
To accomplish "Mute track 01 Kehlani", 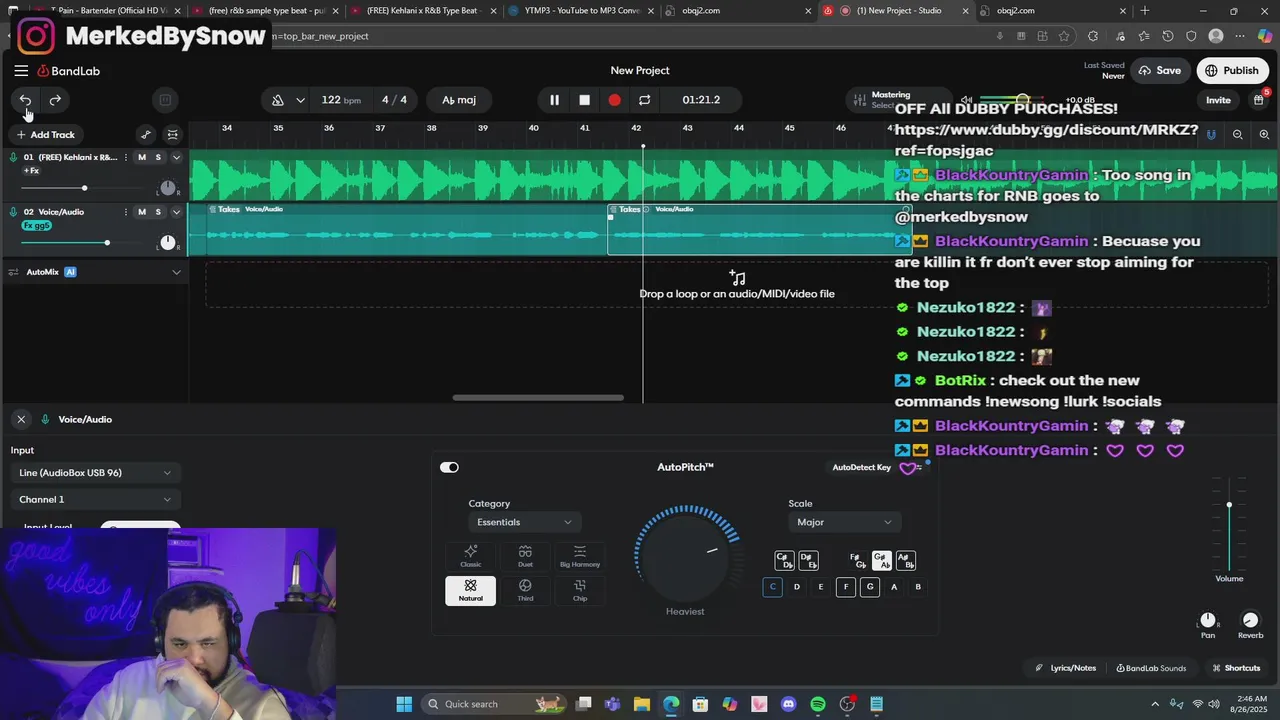I will (x=141, y=157).
